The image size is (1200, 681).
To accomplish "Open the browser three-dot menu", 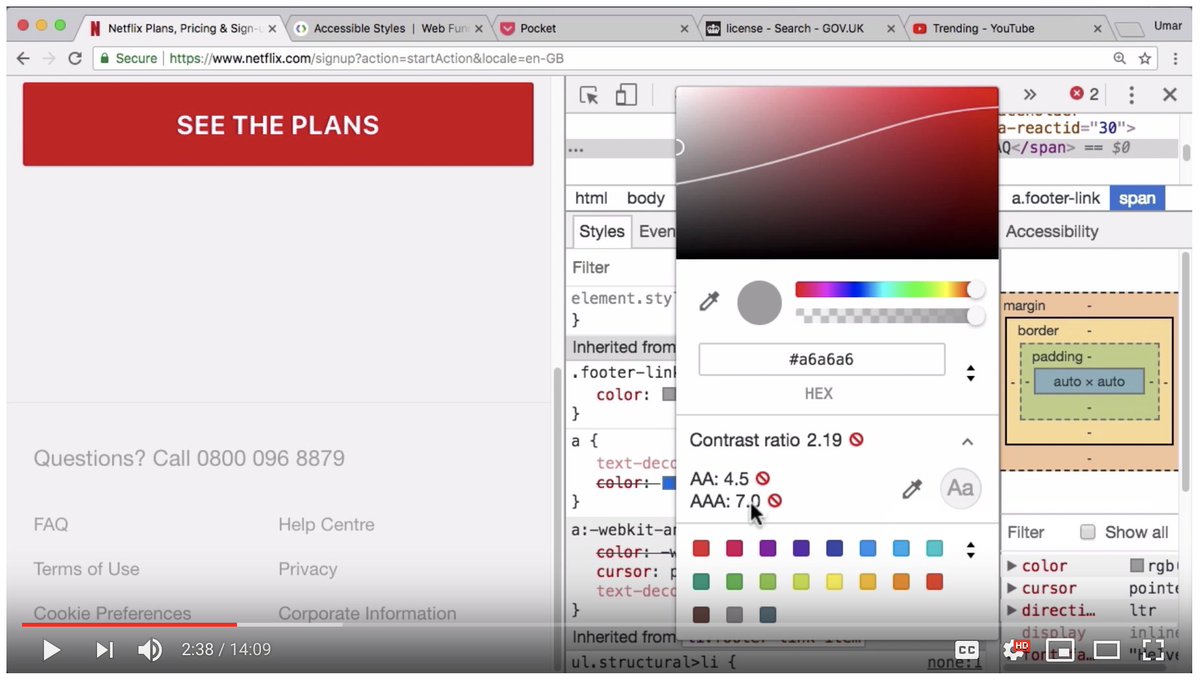I will click(1177, 58).
